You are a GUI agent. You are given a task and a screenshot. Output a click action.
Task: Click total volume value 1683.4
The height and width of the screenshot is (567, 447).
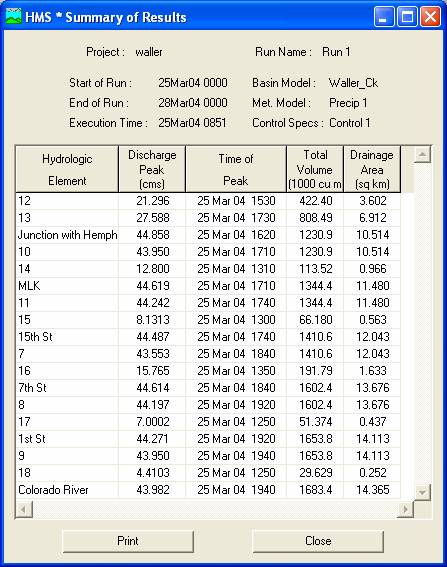coord(316,490)
